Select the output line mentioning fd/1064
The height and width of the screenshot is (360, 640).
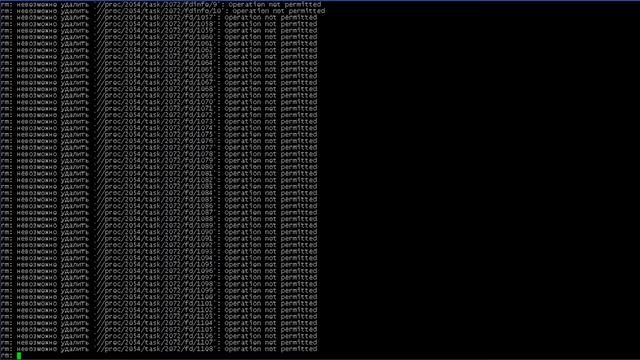(158, 63)
